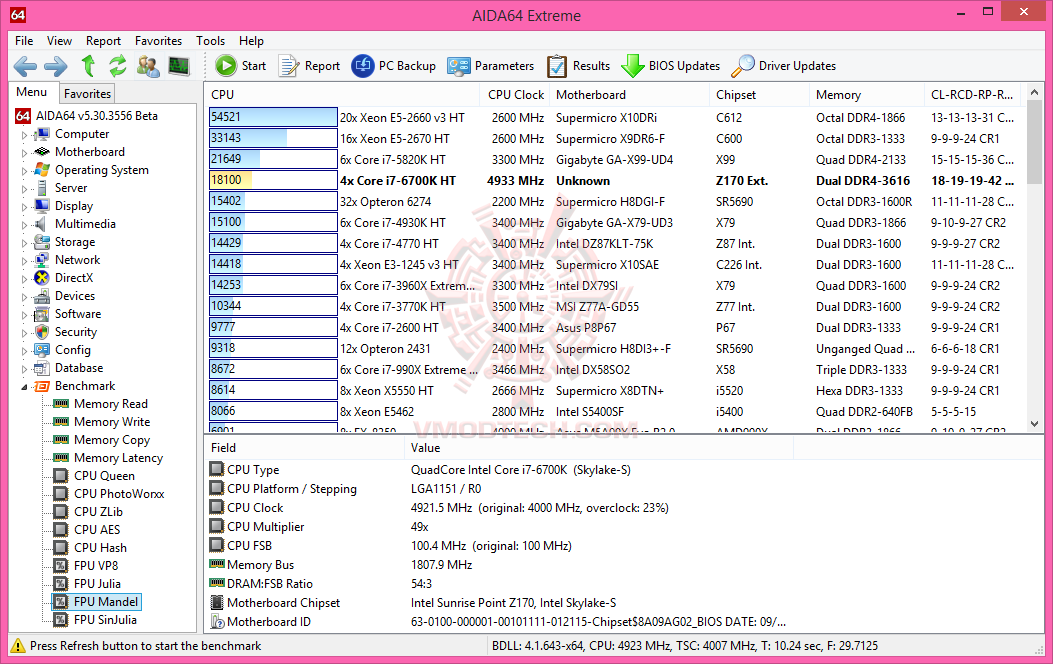Click the green Refresh arrows icon

click(118, 66)
